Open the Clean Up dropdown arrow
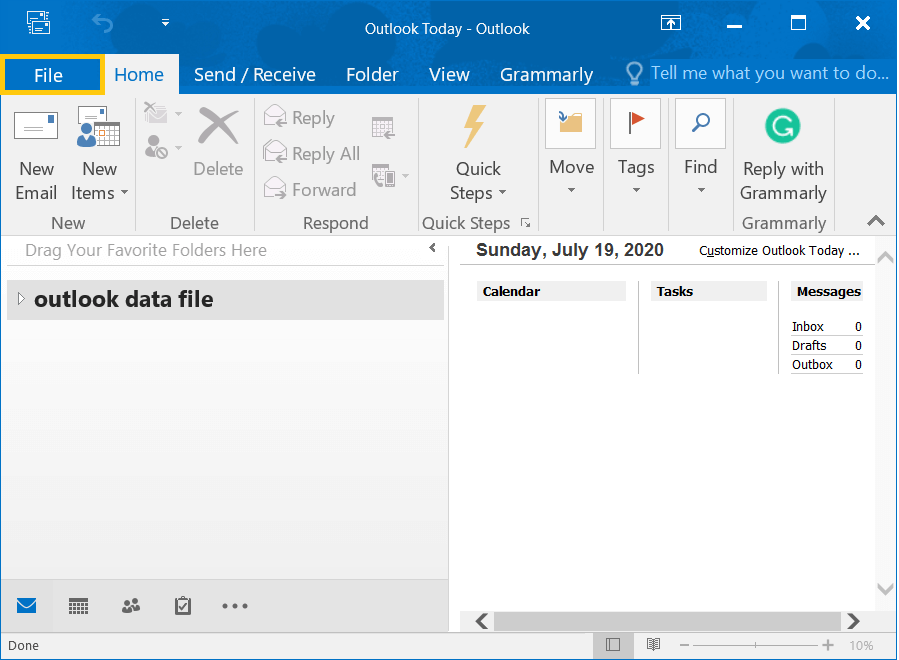Viewport: 899px width, 660px height. pyautogui.click(x=178, y=114)
